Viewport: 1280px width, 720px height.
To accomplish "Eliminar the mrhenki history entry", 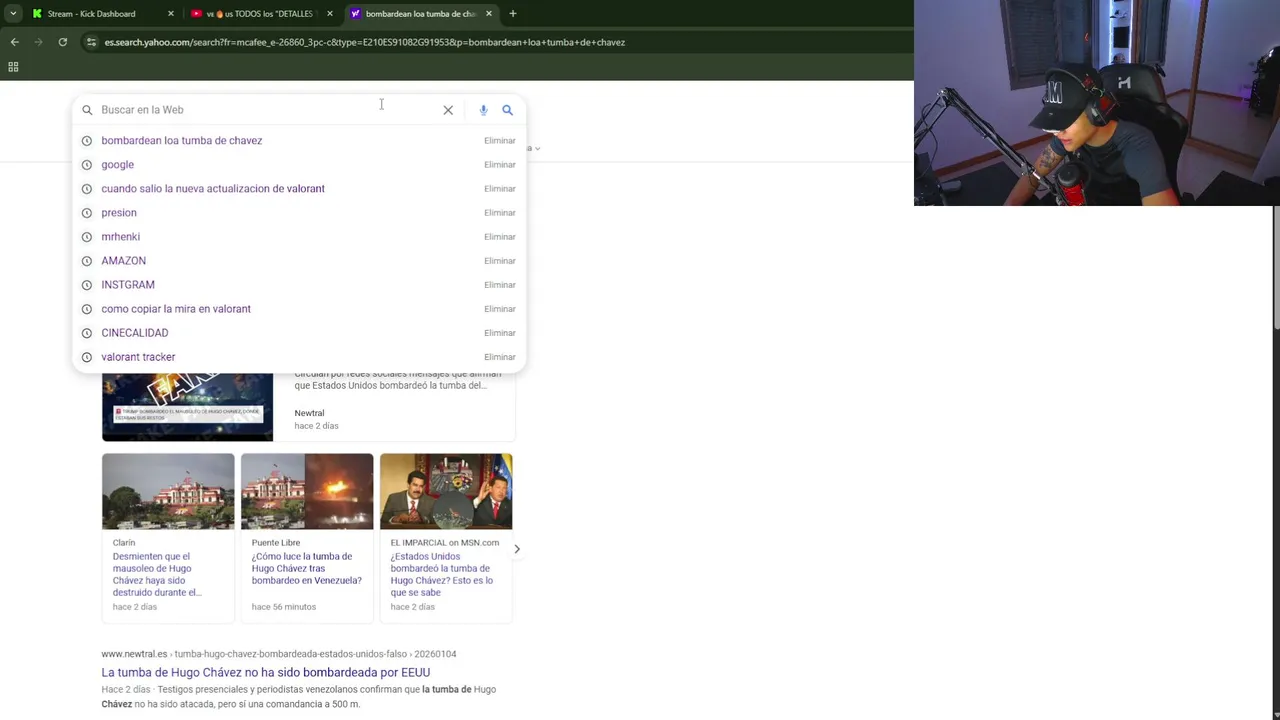I will 499,237.
